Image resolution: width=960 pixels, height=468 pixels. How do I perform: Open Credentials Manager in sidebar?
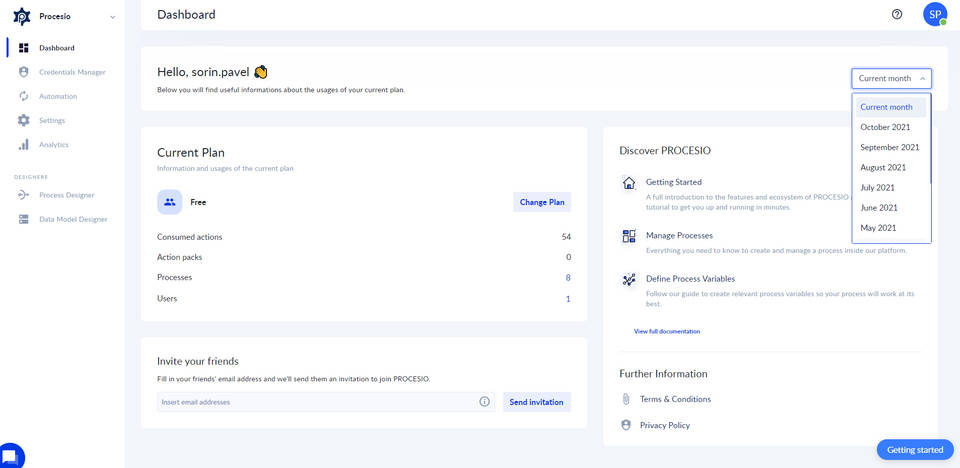72,72
